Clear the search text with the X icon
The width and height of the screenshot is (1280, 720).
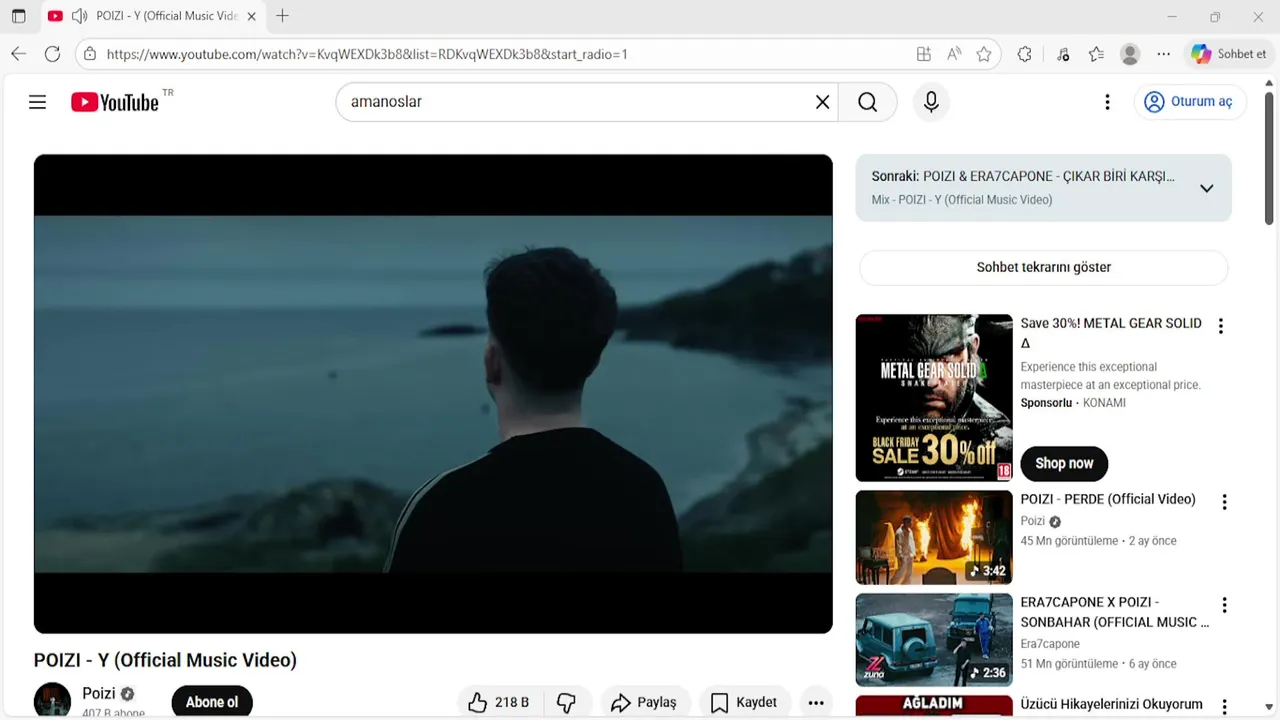click(822, 102)
